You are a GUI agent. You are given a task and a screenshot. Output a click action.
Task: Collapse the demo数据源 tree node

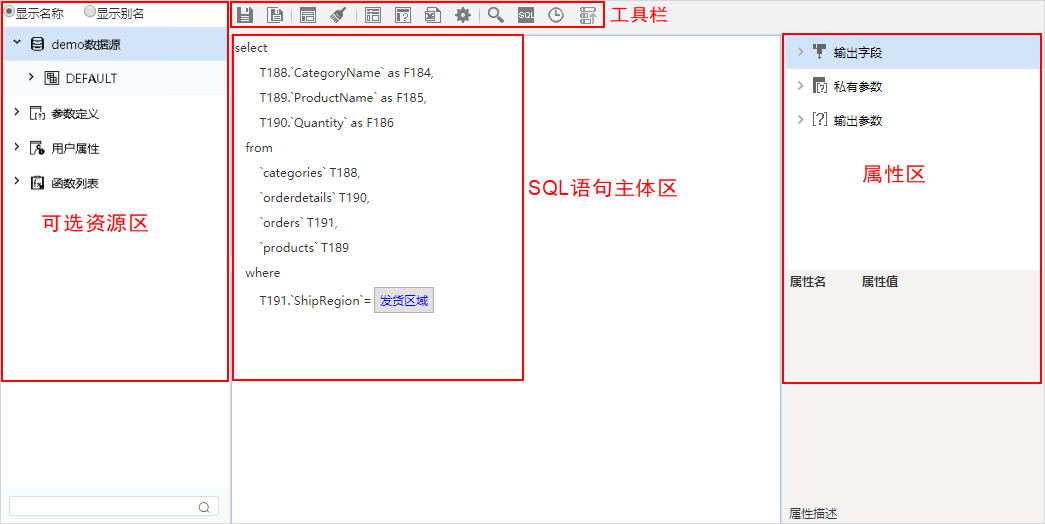click(x=17, y=43)
